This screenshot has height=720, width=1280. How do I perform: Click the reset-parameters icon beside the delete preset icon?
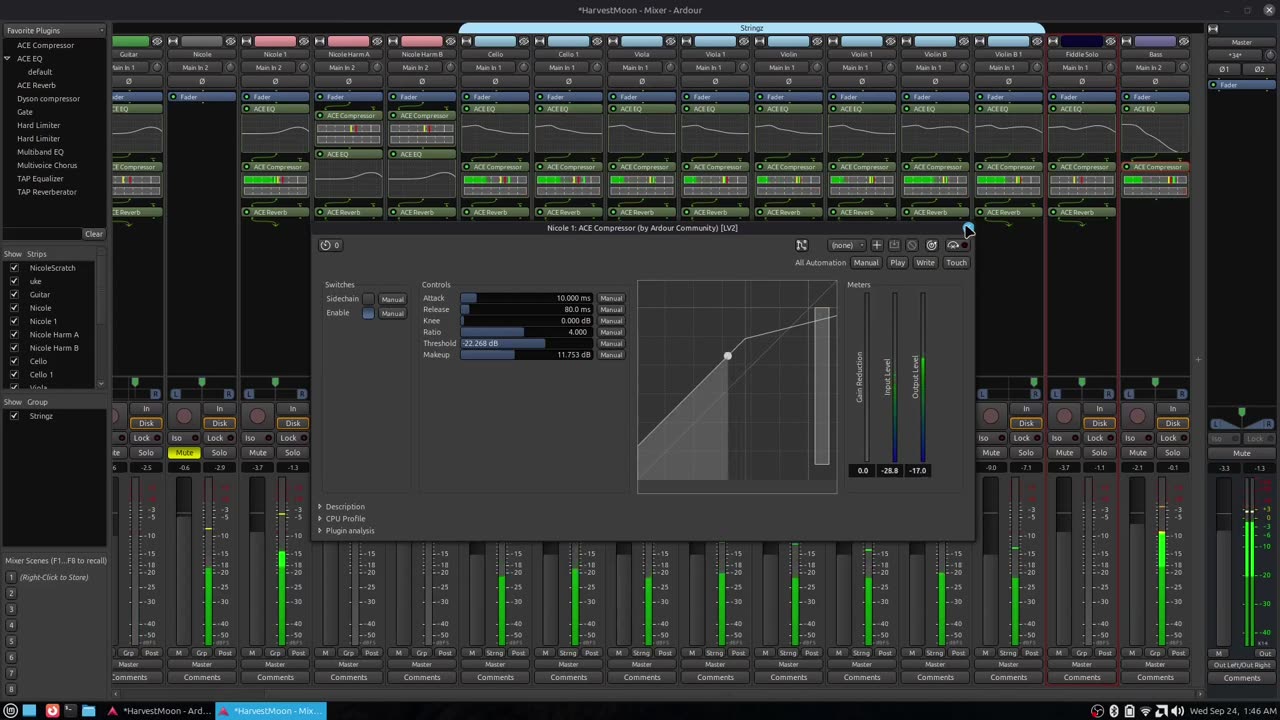click(x=931, y=245)
